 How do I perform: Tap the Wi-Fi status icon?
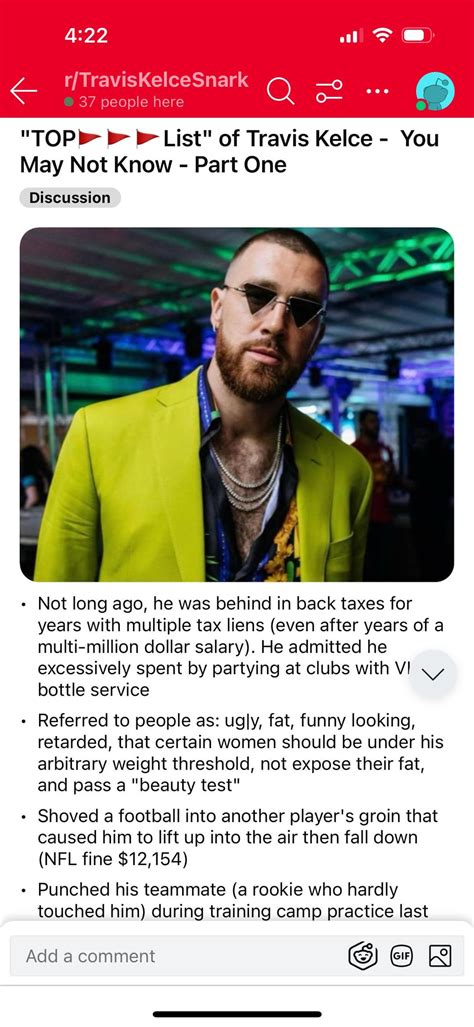382,35
